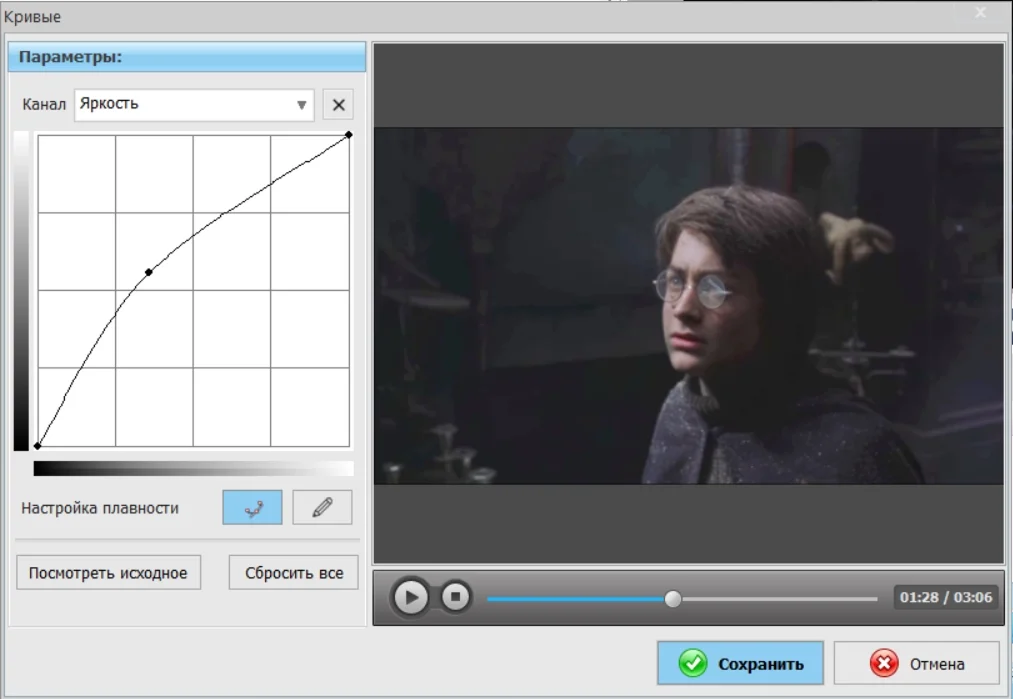This screenshot has height=699, width=1013.
Task: Click the playback seek slider handle
Action: click(673, 598)
